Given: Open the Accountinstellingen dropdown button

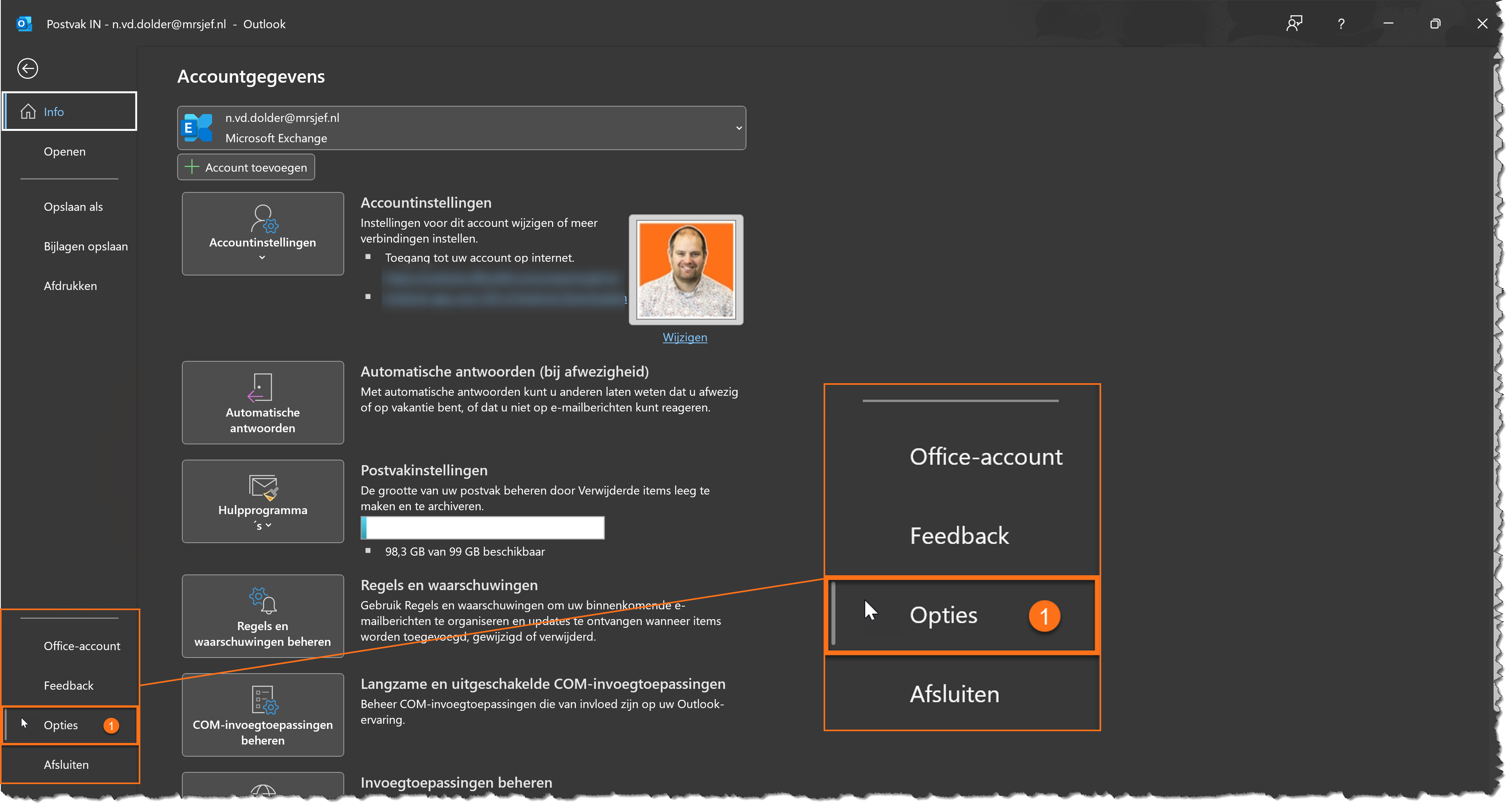Looking at the screenshot, I should pos(262,234).
